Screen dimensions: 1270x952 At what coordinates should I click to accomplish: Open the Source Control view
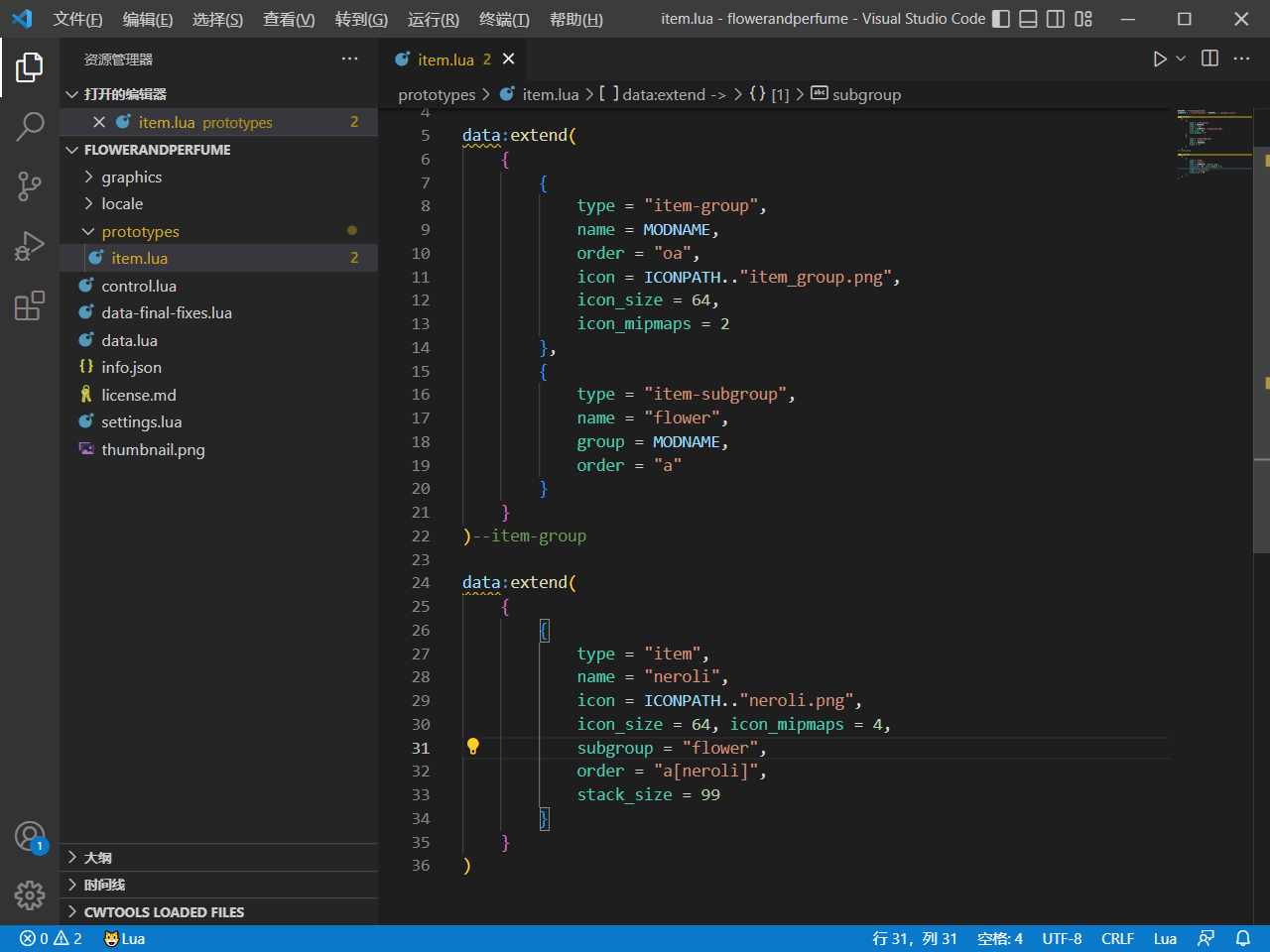click(30, 185)
